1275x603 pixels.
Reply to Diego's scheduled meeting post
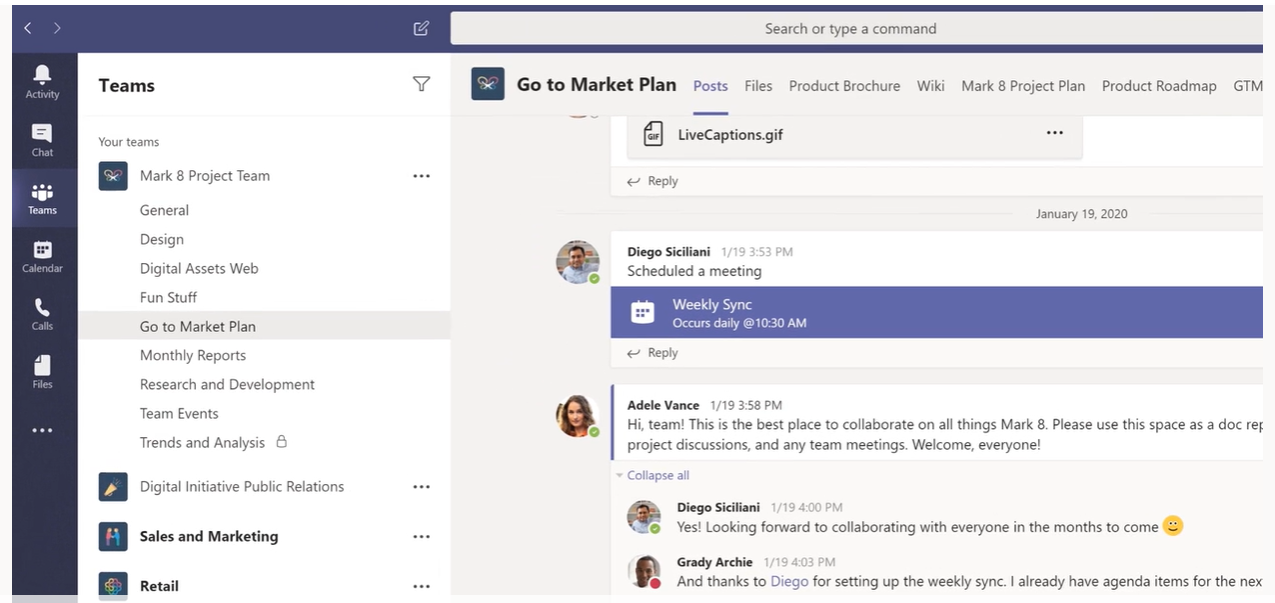pos(652,353)
